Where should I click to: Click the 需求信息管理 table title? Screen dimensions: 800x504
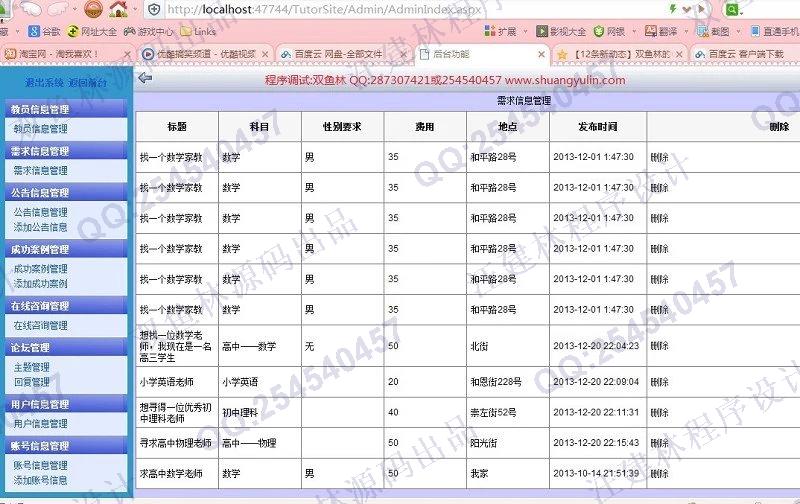point(524,100)
